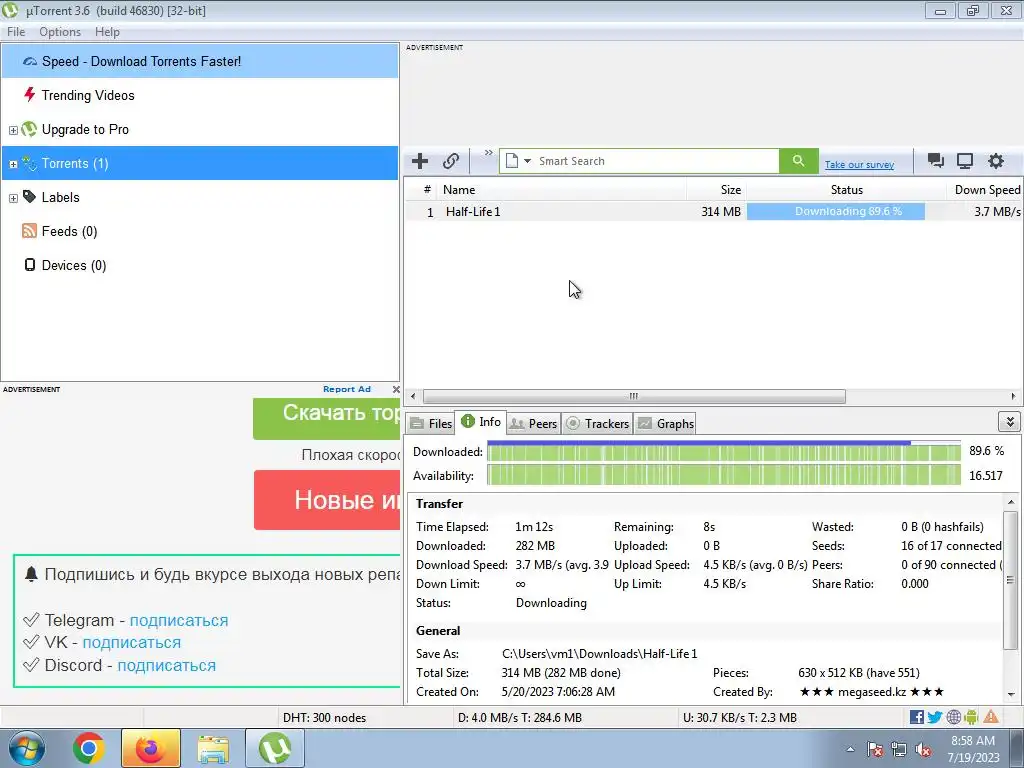Sort the torrent list by Status column
This screenshot has width=1024, height=768.
846,189
